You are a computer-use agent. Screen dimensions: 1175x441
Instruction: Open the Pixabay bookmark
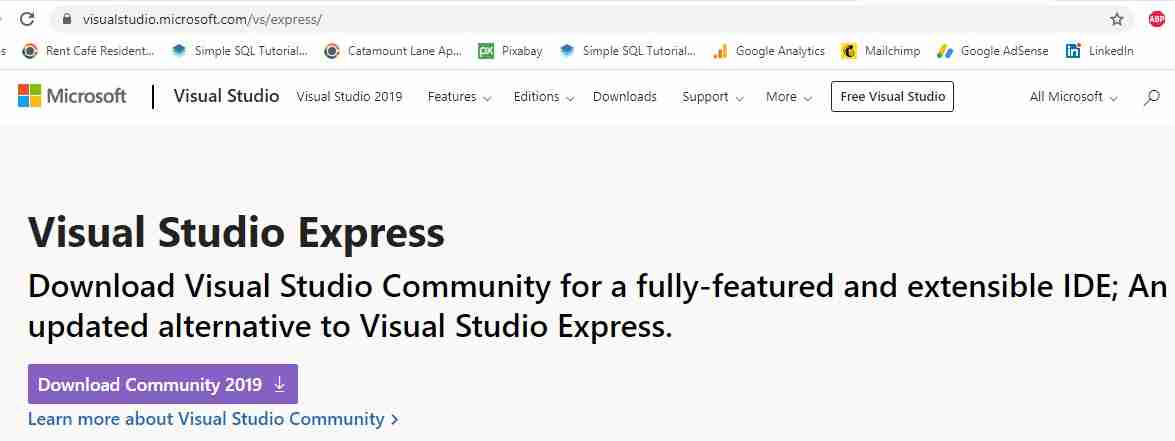tap(510, 51)
